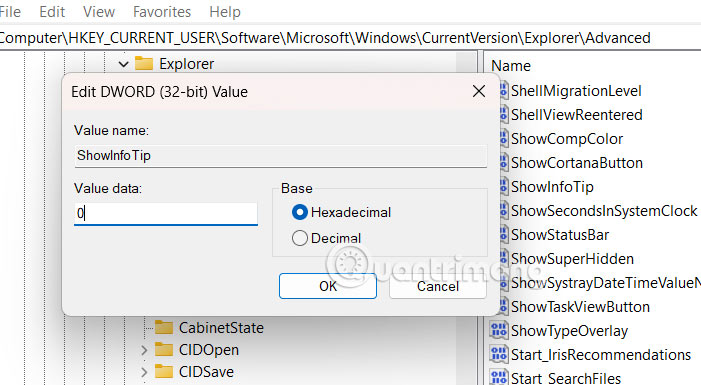
Task: Select the Hexadecimal base option
Action: 300,212
